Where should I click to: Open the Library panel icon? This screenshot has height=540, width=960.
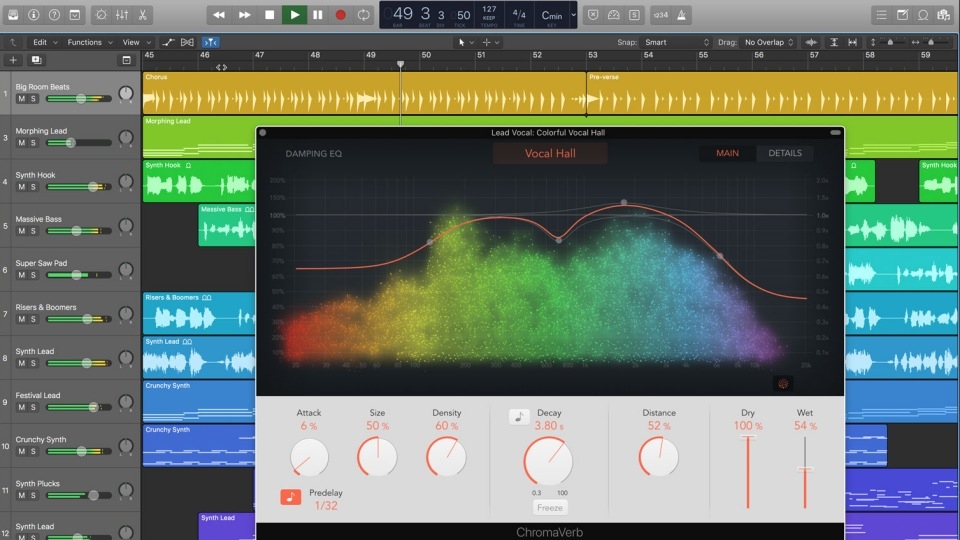pyautogui.click(x=13, y=15)
